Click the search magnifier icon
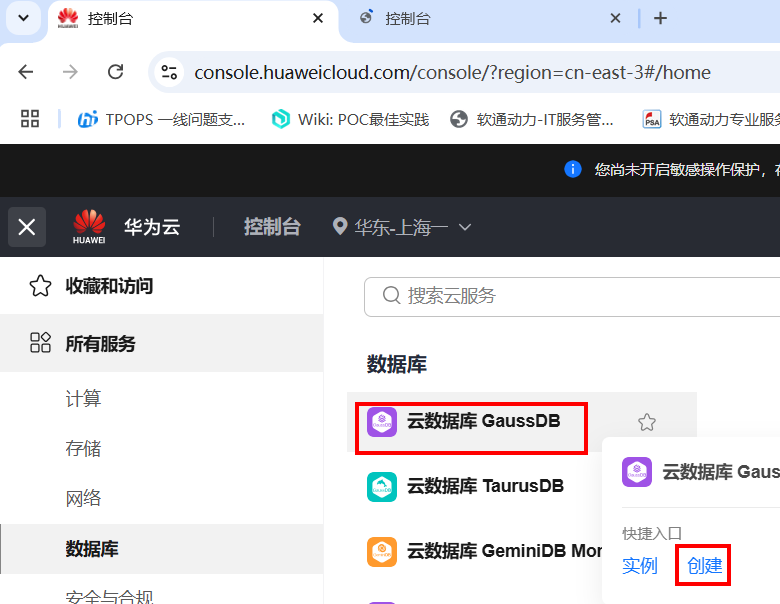780x604 pixels. [391, 295]
